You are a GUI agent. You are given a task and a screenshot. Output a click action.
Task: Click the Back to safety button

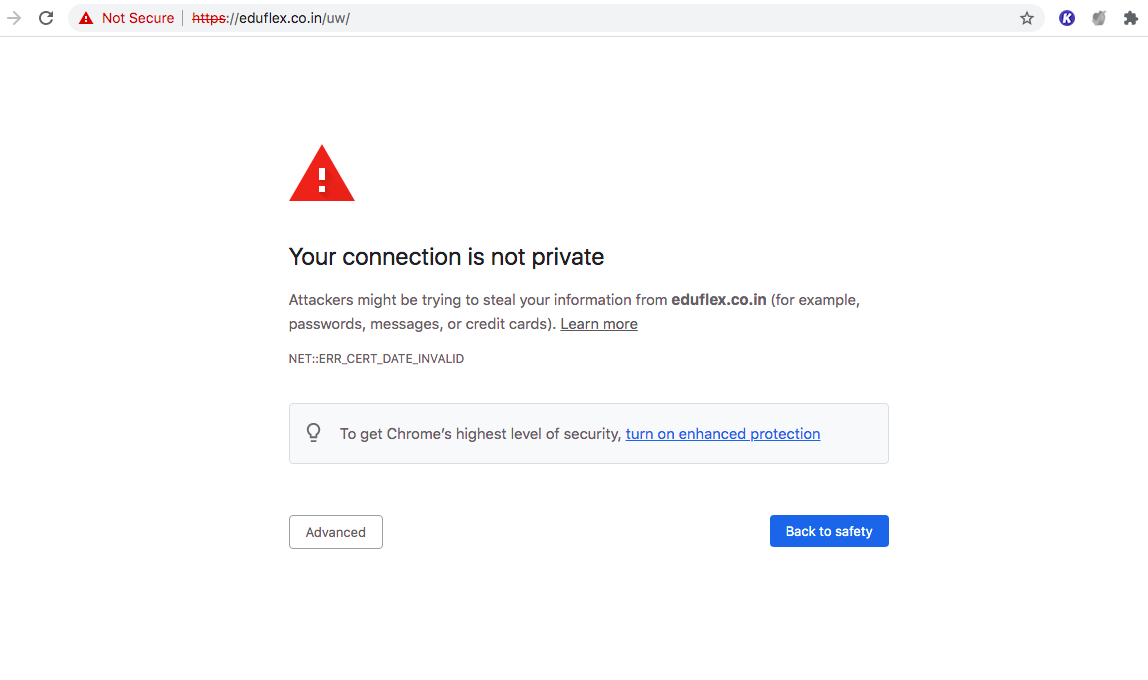829,531
